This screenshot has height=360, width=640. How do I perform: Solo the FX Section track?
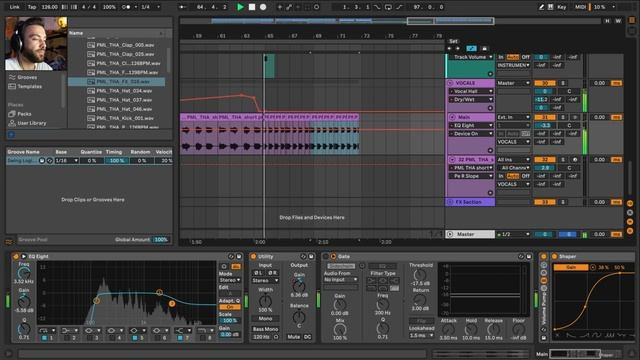pyautogui.click(x=563, y=202)
